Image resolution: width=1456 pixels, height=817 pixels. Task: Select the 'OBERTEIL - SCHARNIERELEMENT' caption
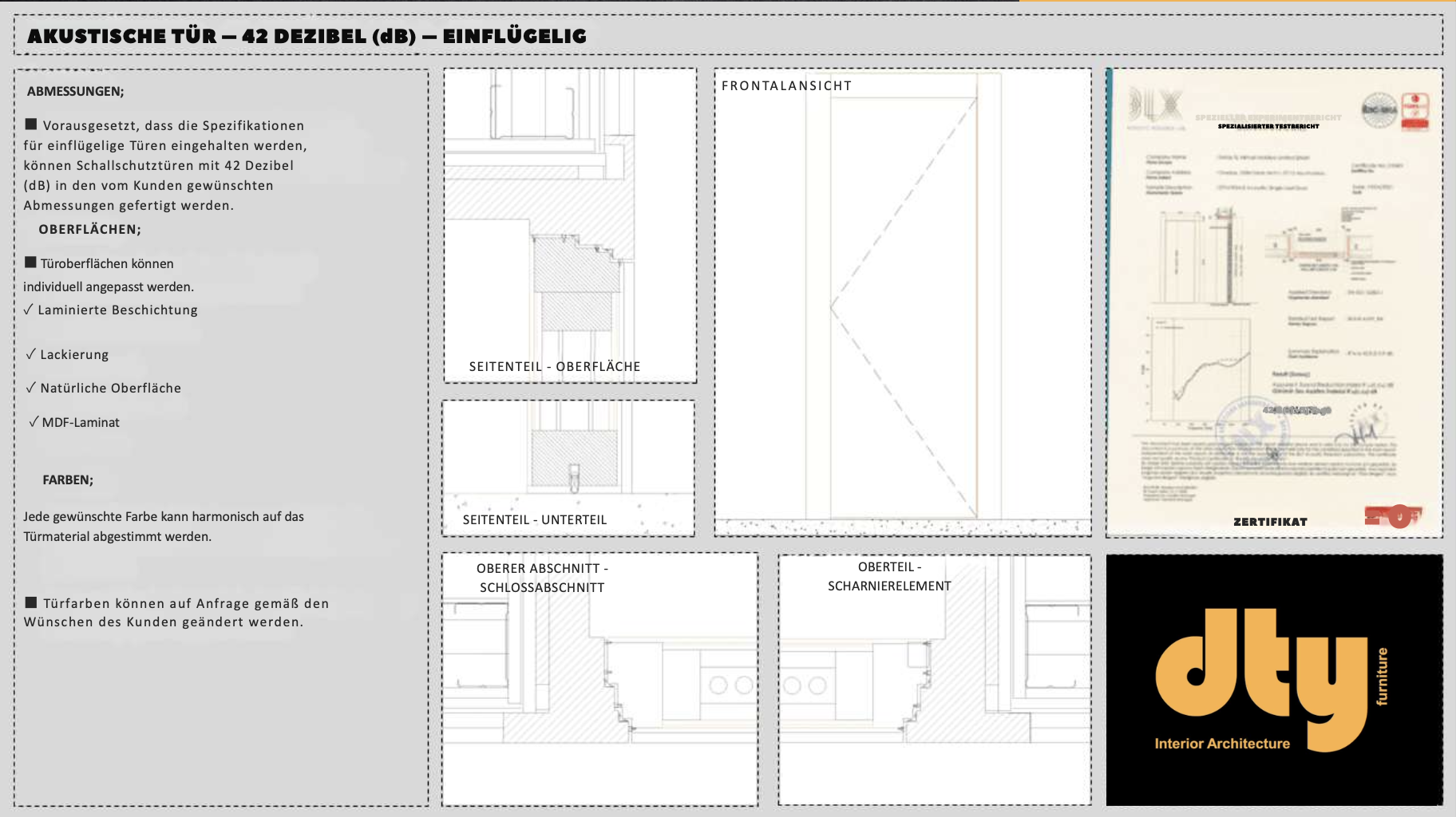pos(889,576)
